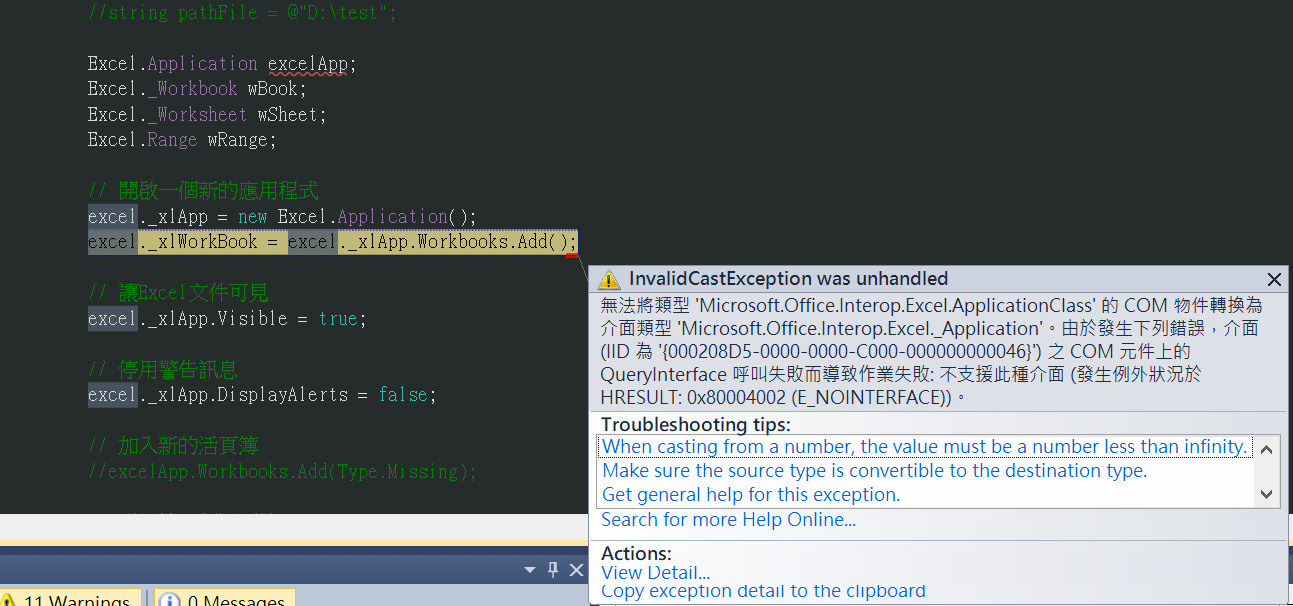Click the commented 'Workbooks.Add(Type.Missing)' line
The height and width of the screenshot is (606, 1293).
(x=283, y=472)
